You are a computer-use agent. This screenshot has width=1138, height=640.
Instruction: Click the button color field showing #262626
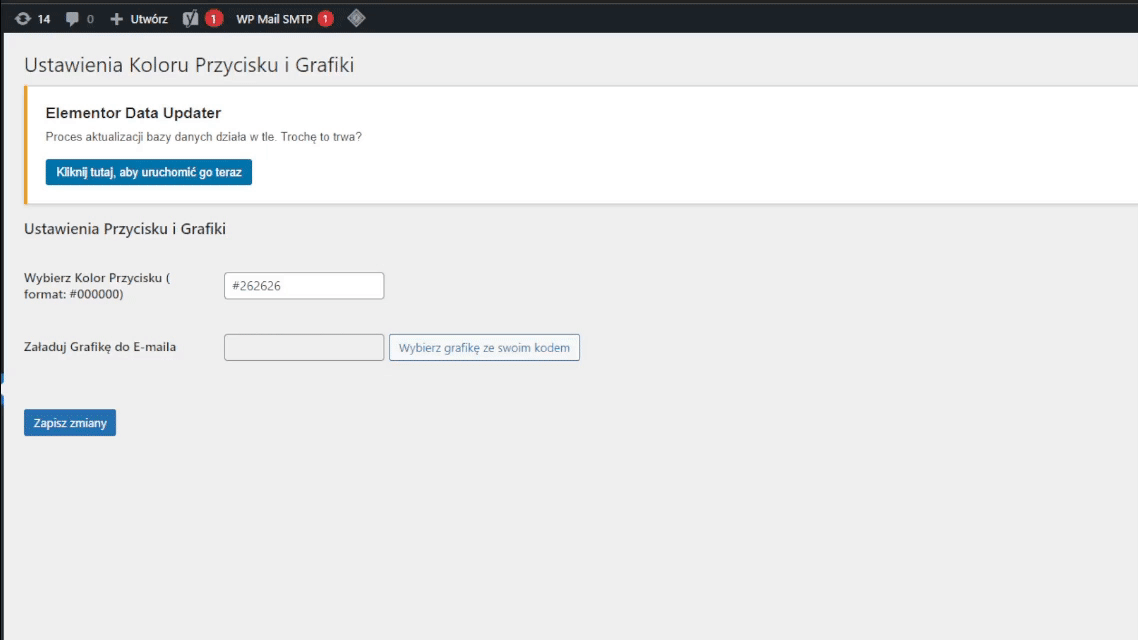point(304,286)
